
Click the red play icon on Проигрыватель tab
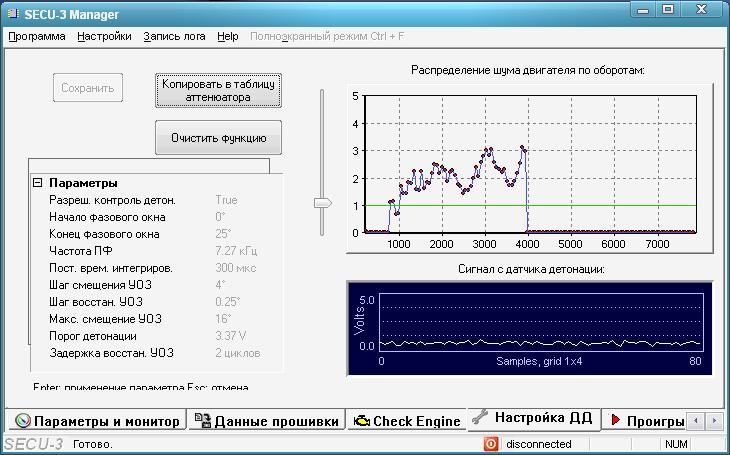pos(616,421)
